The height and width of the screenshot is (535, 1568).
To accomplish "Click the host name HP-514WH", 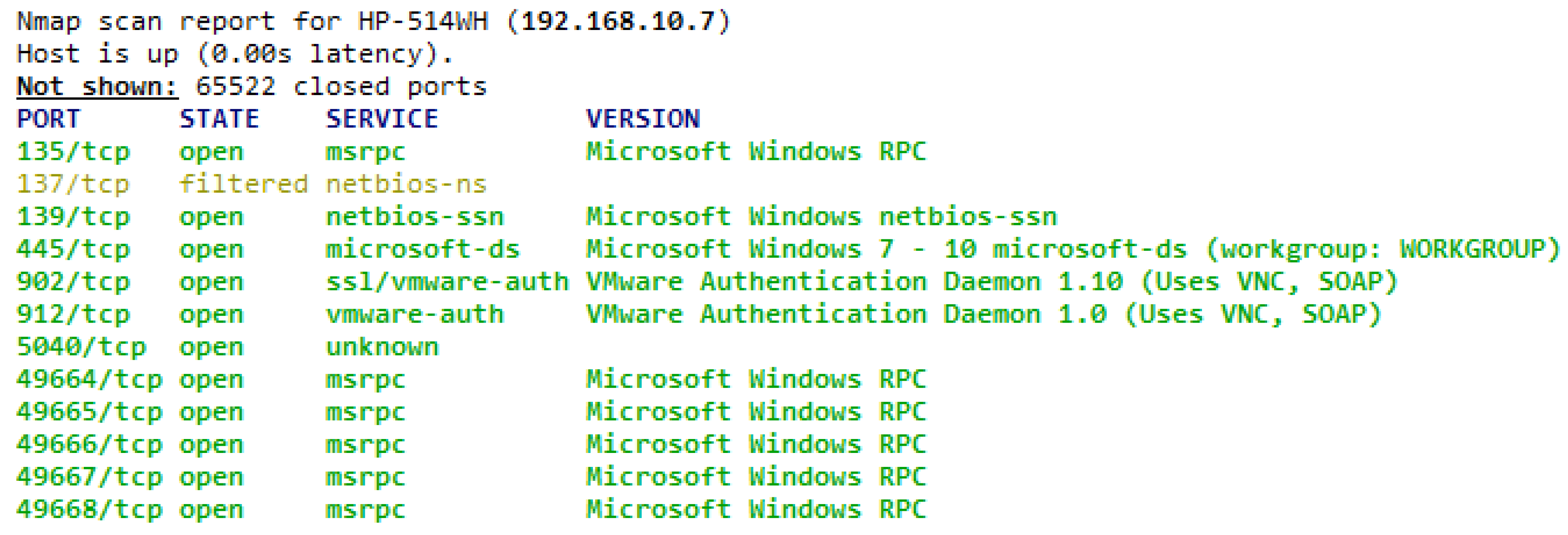I will [x=422, y=22].
